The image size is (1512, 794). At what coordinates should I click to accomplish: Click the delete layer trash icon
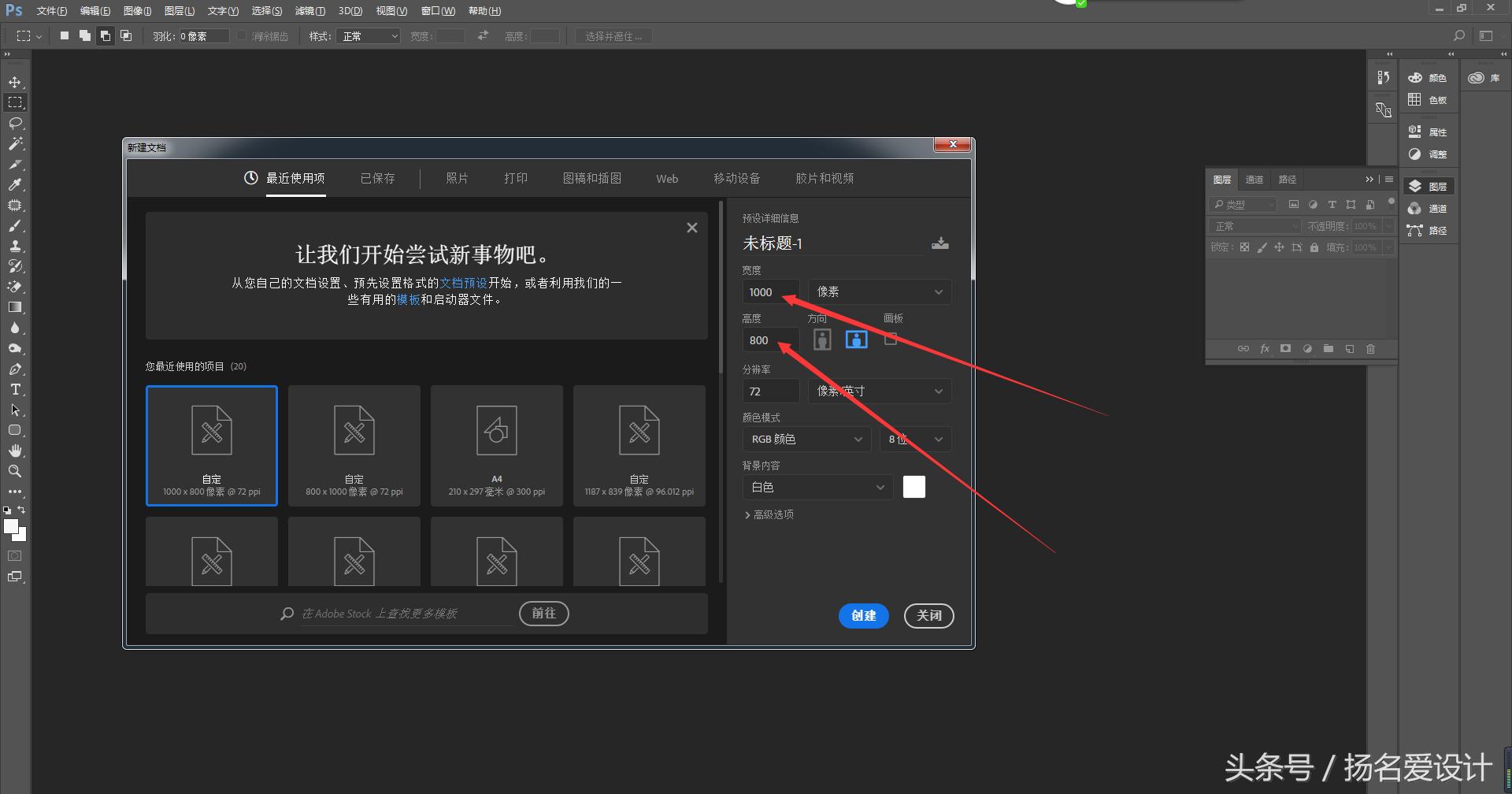[x=1370, y=348]
